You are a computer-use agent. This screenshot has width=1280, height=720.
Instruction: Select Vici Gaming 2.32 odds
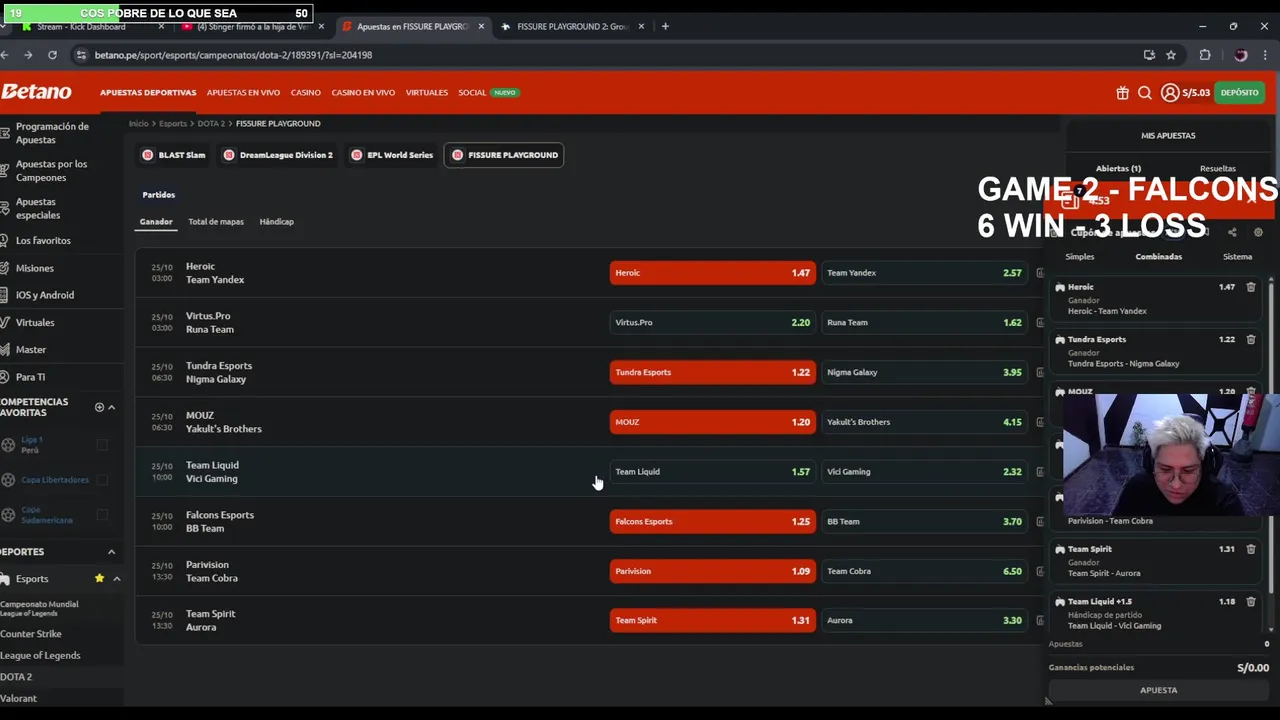click(x=924, y=471)
